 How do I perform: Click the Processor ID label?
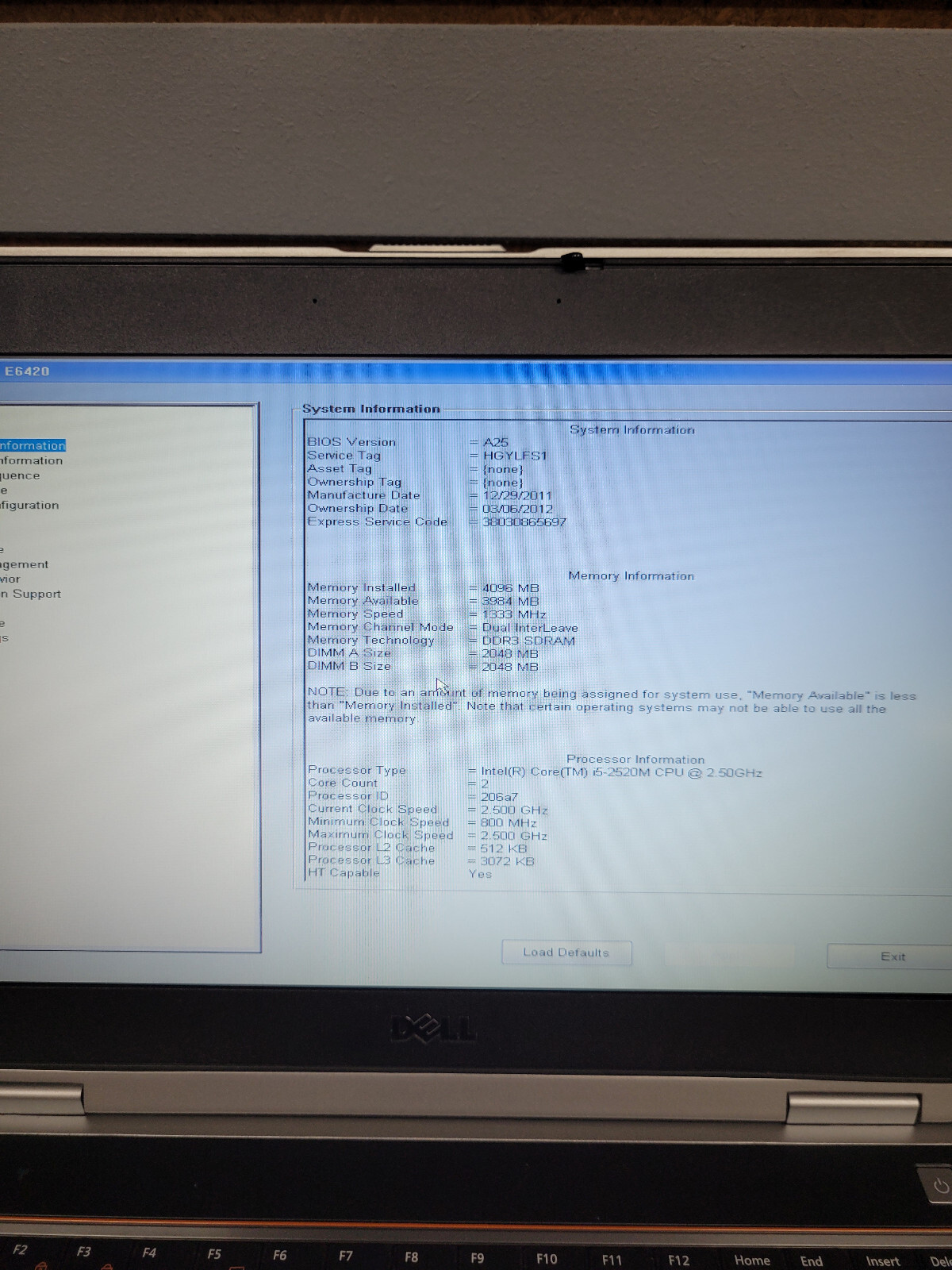pyautogui.click(x=348, y=795)
